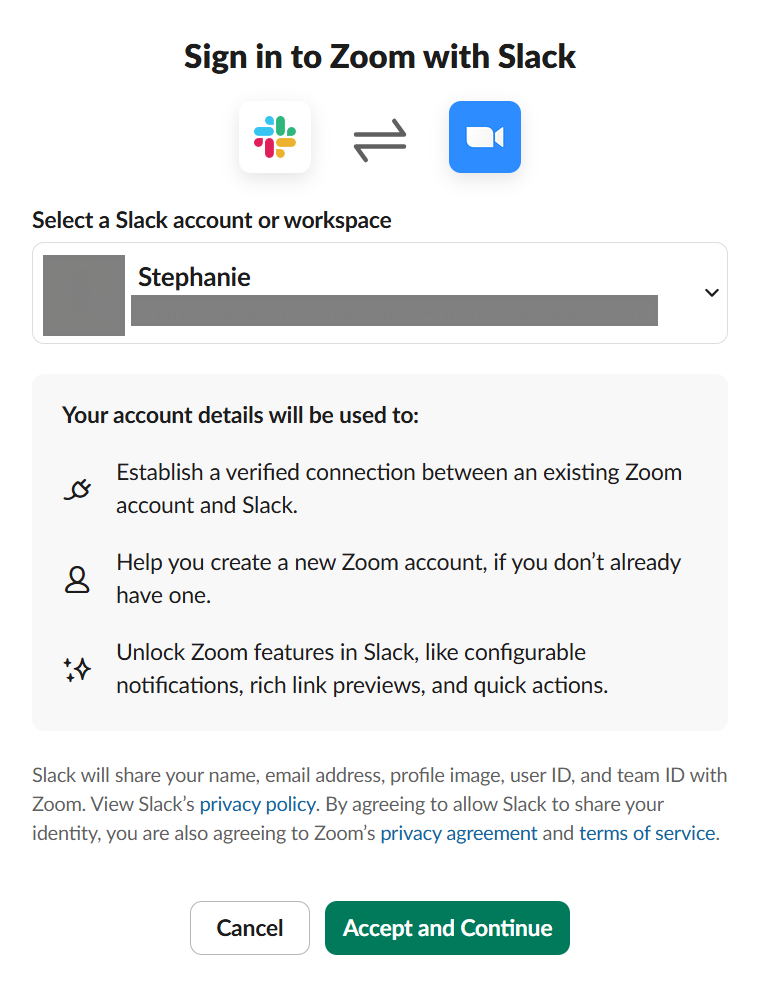The height and width of the screenshot is (985, 759).
Task: Click the blue Zoom video icon
Action: (x=484, y=137)
